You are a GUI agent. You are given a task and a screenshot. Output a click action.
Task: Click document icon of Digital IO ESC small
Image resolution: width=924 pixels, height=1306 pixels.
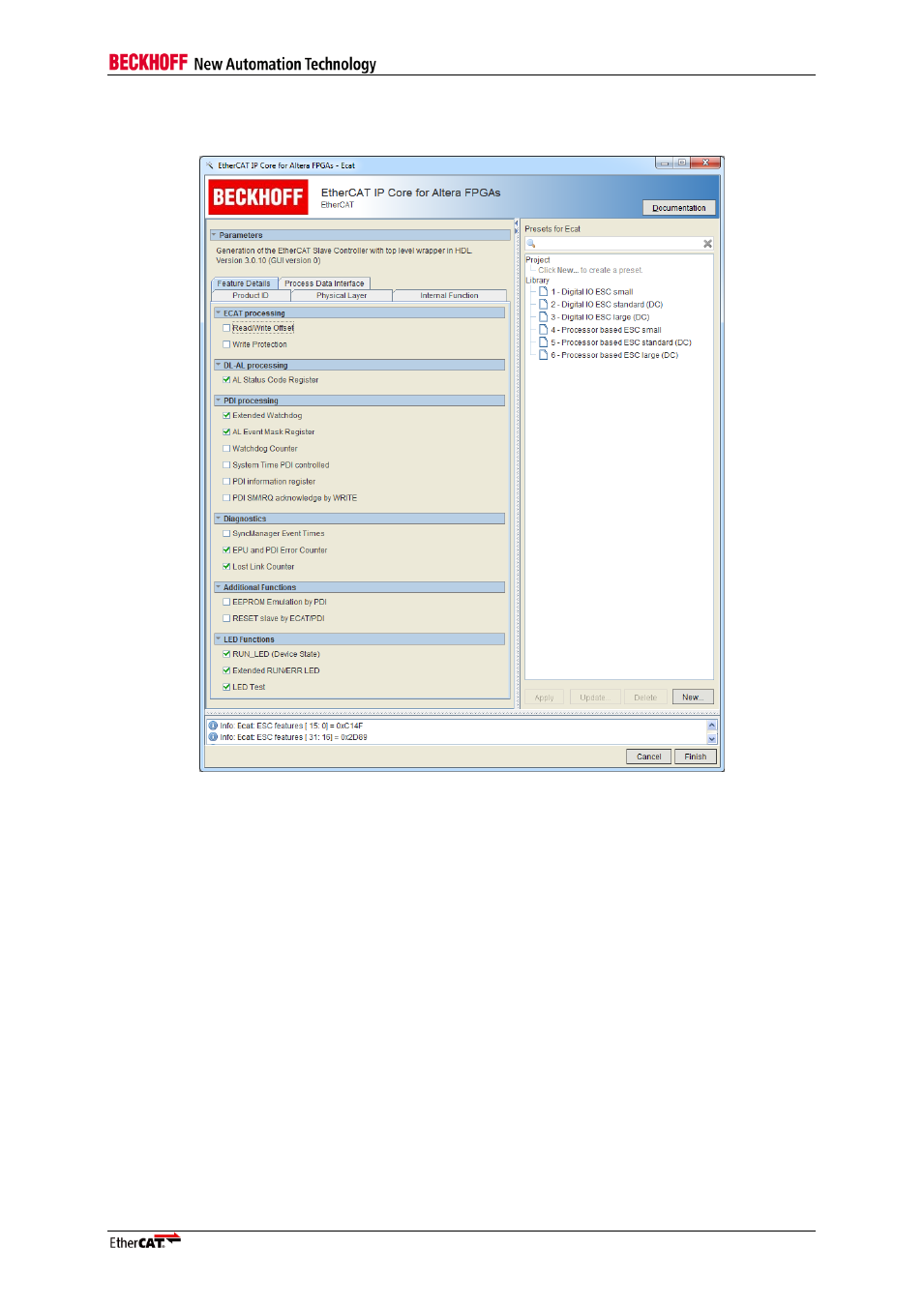coord(543,291)
